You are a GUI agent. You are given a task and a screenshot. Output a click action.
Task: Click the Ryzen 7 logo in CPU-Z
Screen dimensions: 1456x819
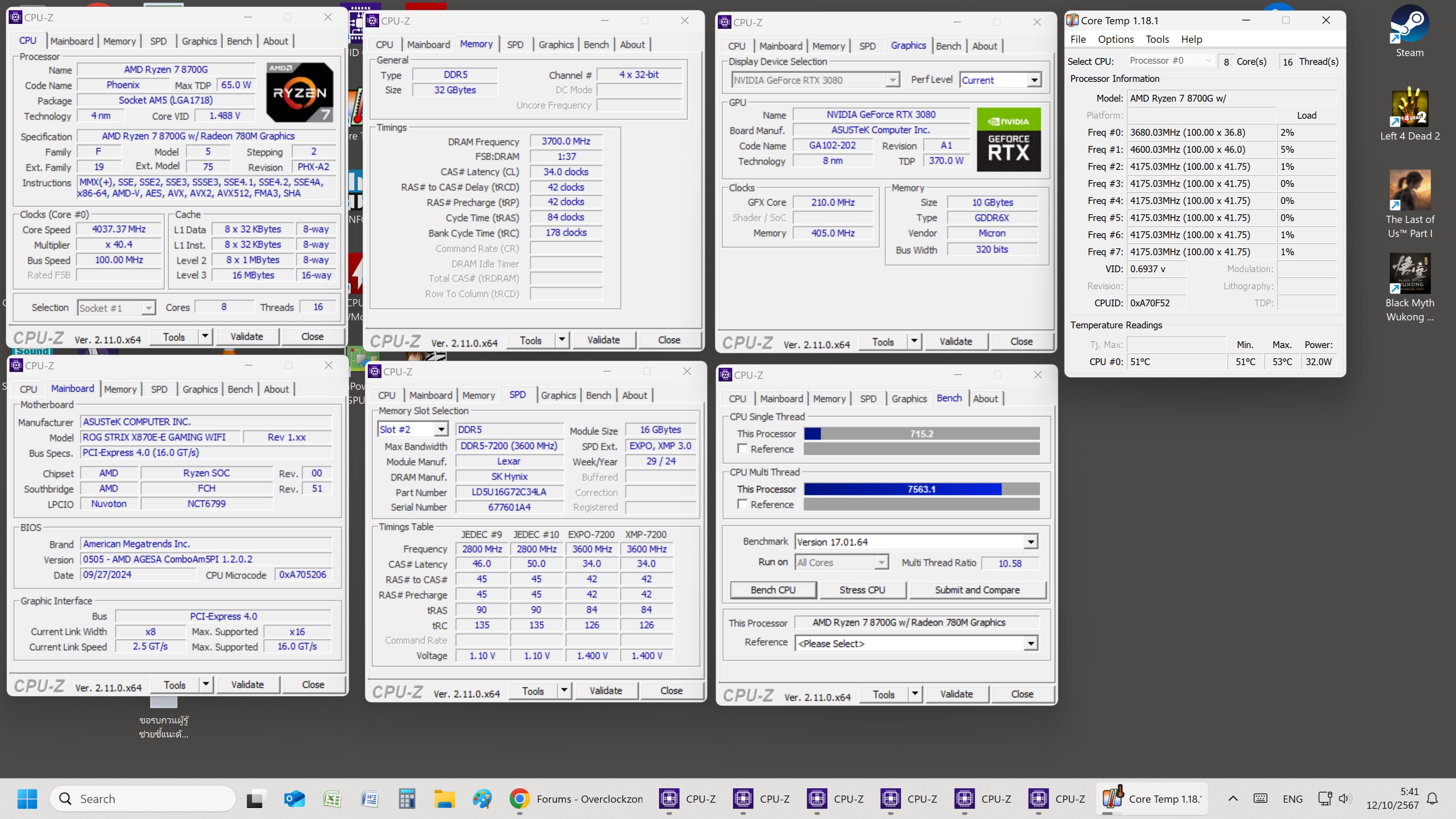(x=300, y=92)
